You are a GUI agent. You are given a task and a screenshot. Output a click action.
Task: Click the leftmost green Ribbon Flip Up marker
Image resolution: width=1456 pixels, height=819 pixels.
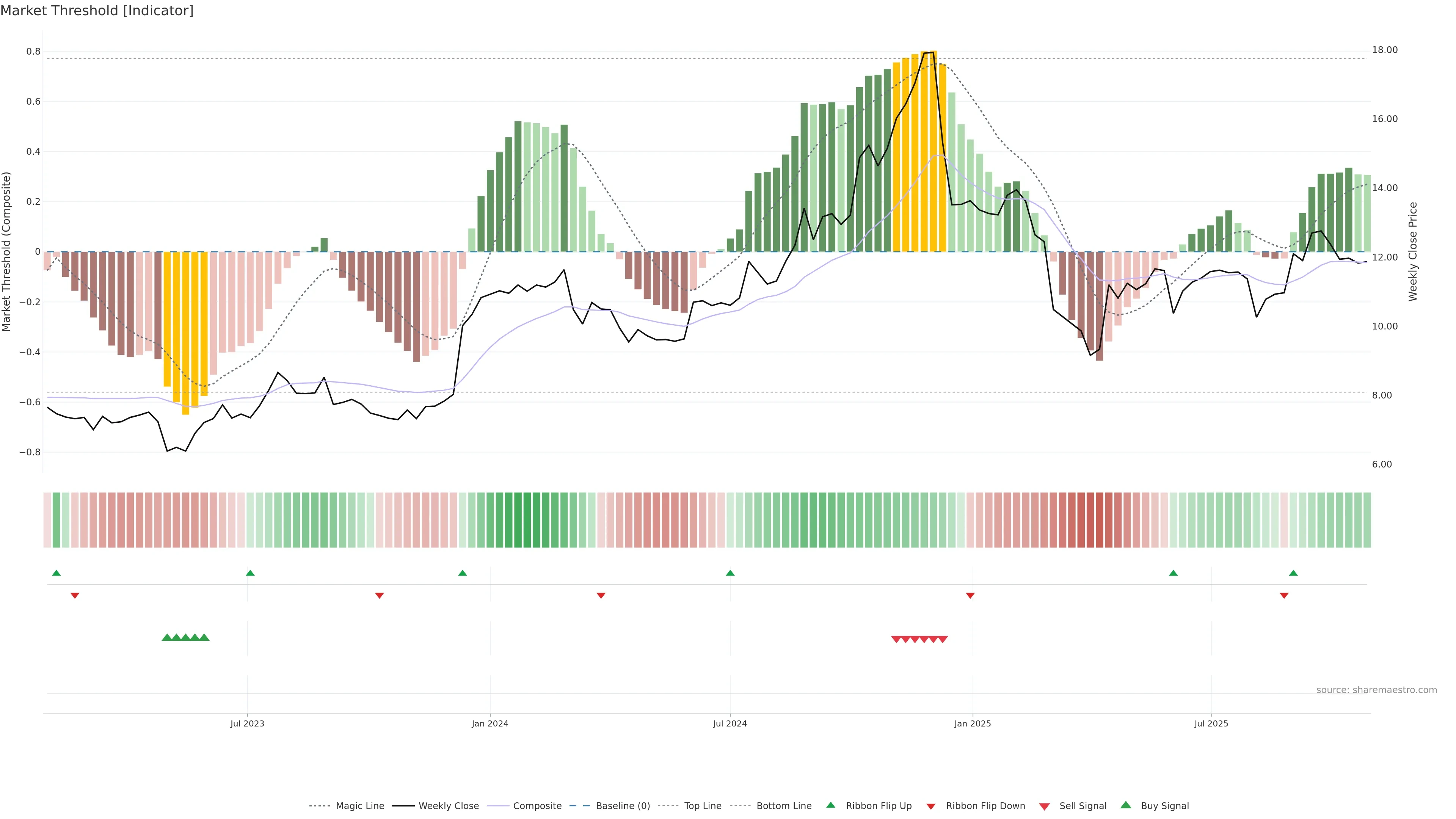click(56, 573)
